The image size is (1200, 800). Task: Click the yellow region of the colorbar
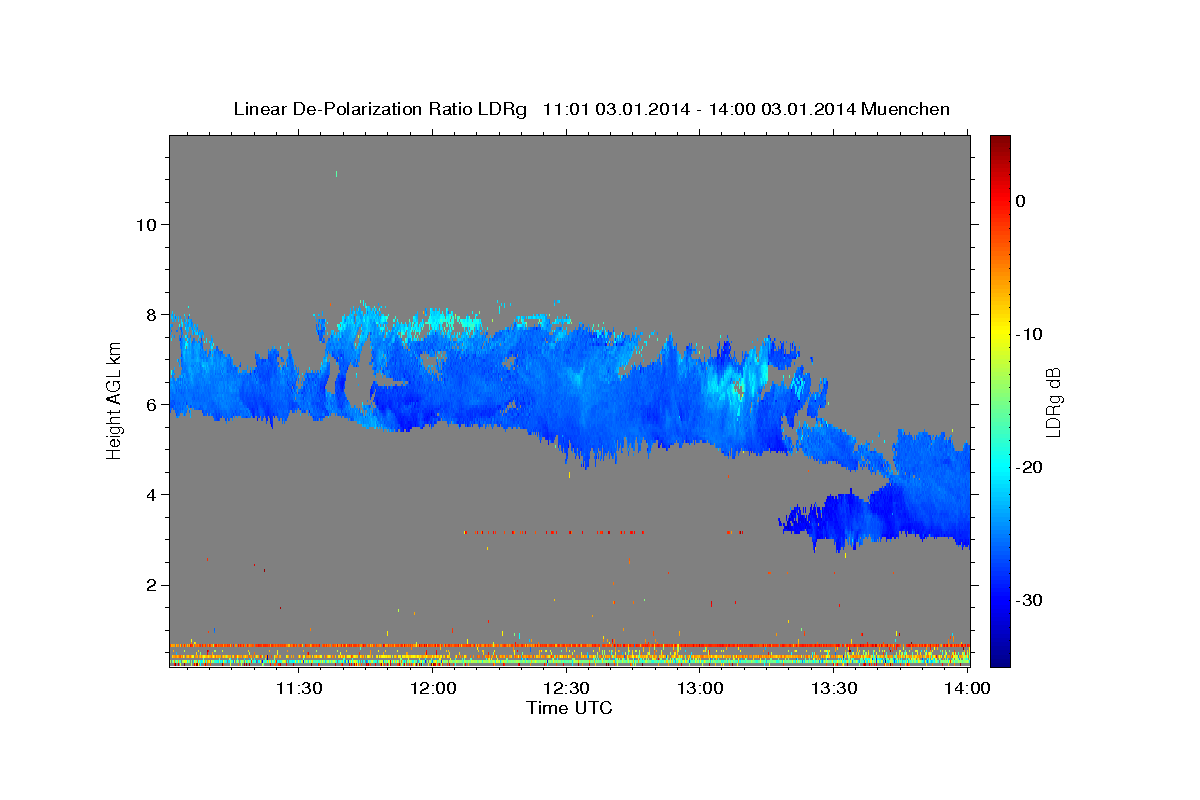(1000, 330)
